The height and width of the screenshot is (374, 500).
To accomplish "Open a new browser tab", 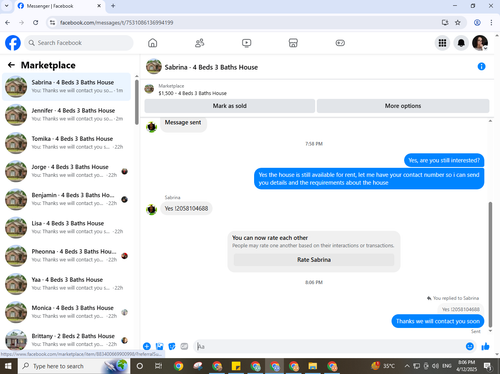I will point(113,6).
